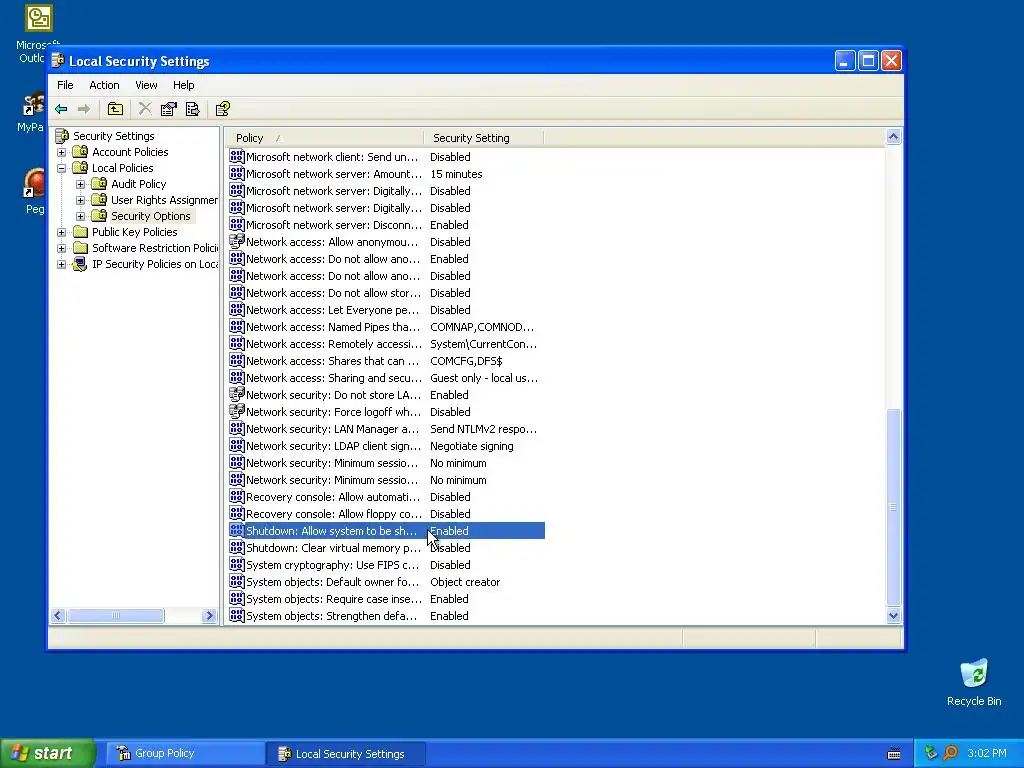Click the policy list scroll down arrow
1024x768 pixels.
893,615
